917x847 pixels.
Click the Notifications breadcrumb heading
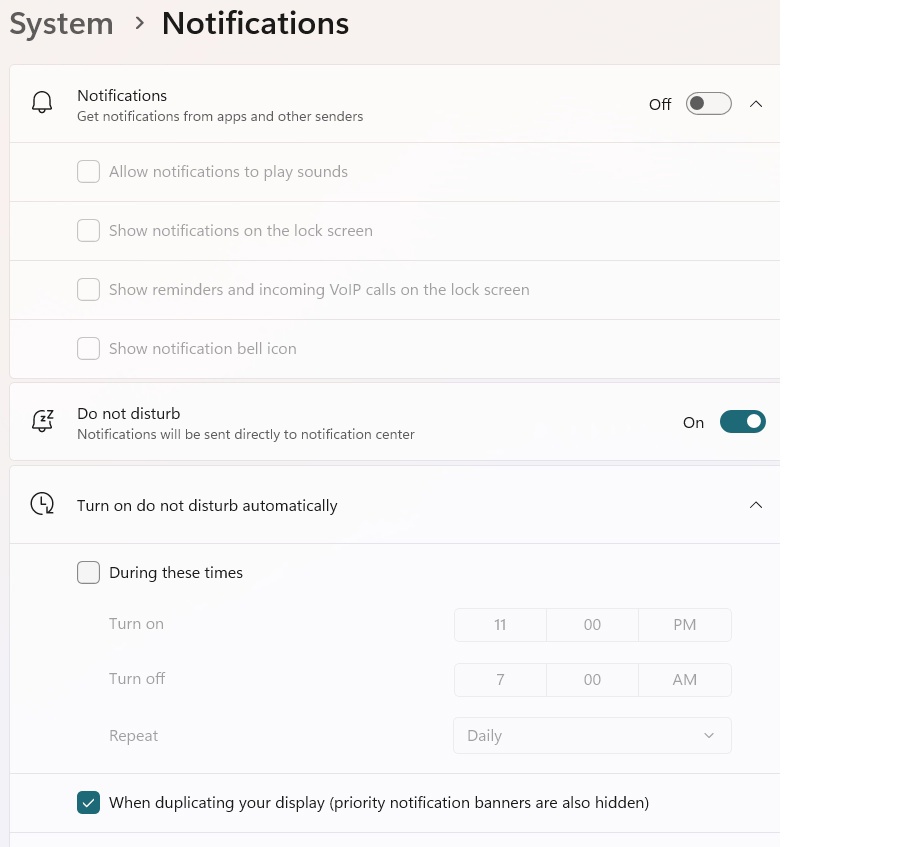(255, 23)
